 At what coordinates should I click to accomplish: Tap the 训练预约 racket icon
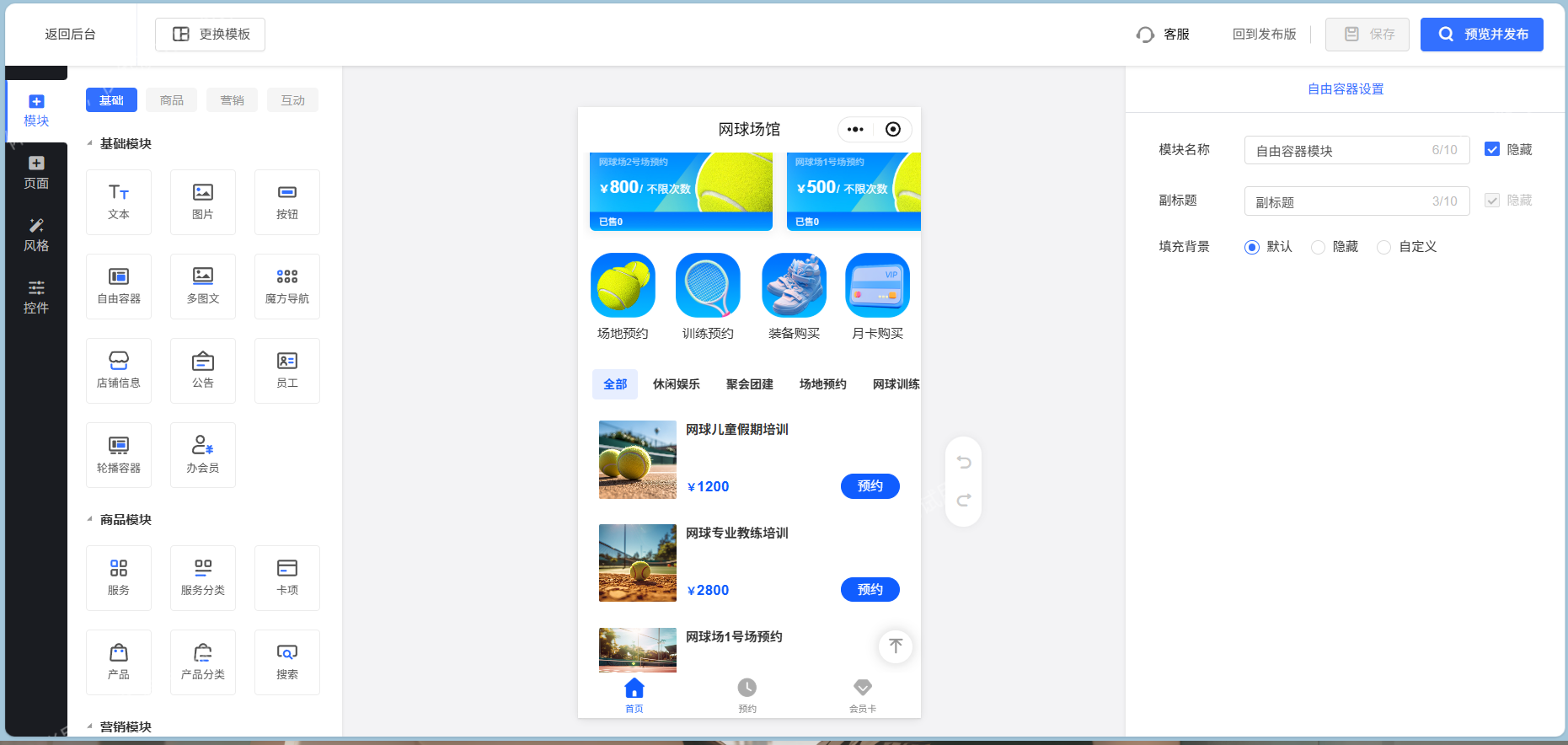708,285
